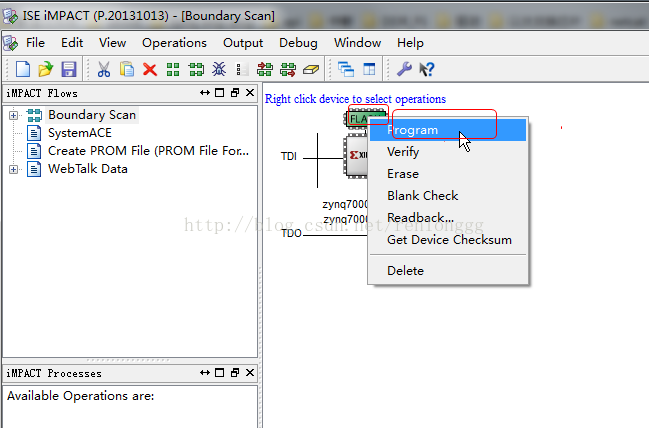Toggle float on iMPACT Flows panel arrows icon
The height and width of the screenshot is (428, 649).
[205, 93]
